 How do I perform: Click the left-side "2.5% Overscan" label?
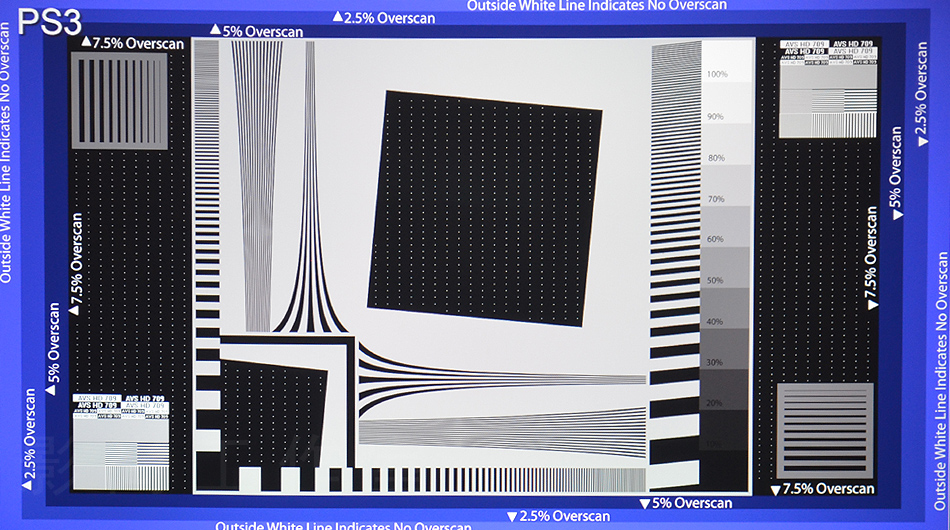tap(28, 439)
